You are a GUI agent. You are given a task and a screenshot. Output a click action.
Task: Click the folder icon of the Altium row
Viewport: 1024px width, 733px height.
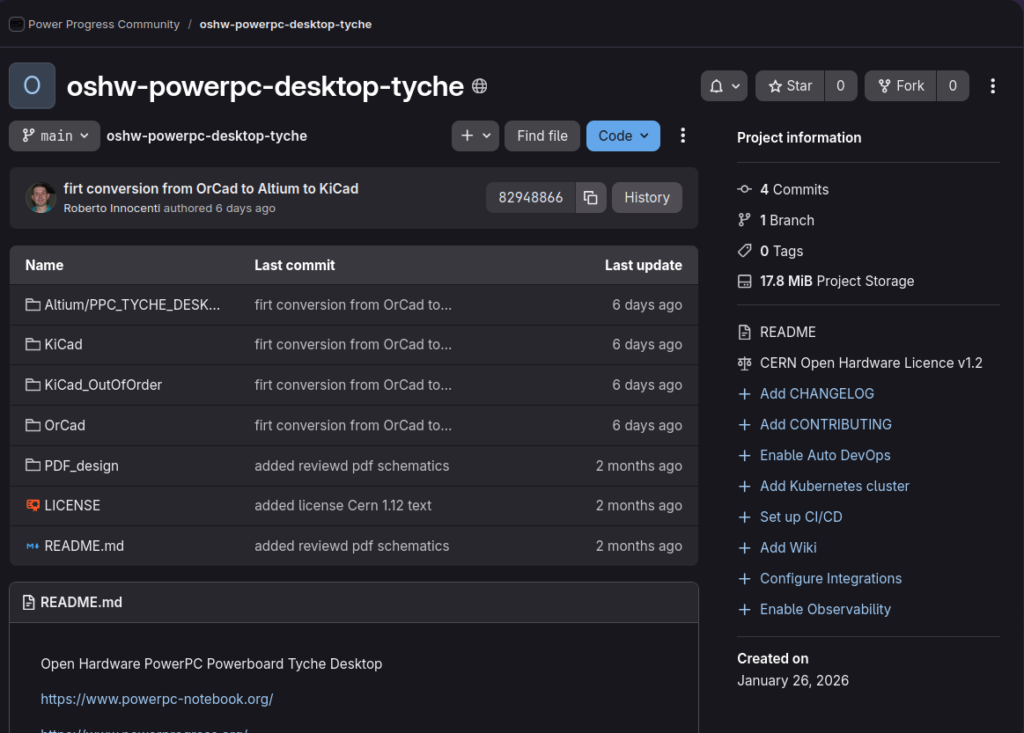[x=33, y=304]
